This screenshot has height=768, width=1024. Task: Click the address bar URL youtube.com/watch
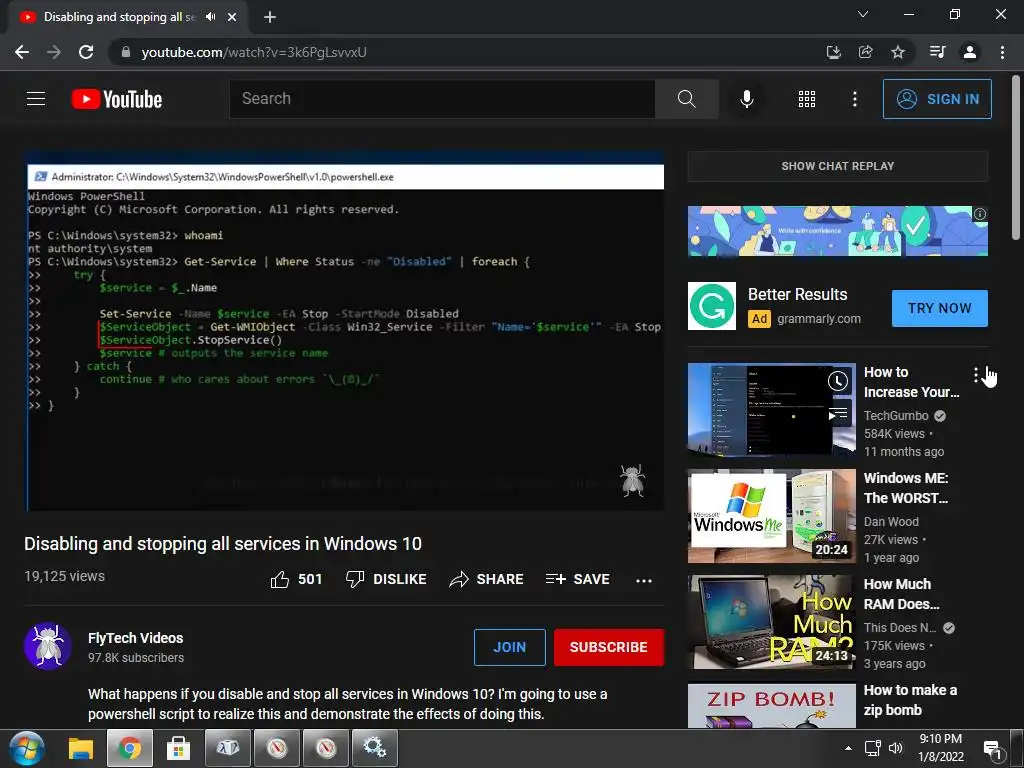tap(254, 52)
